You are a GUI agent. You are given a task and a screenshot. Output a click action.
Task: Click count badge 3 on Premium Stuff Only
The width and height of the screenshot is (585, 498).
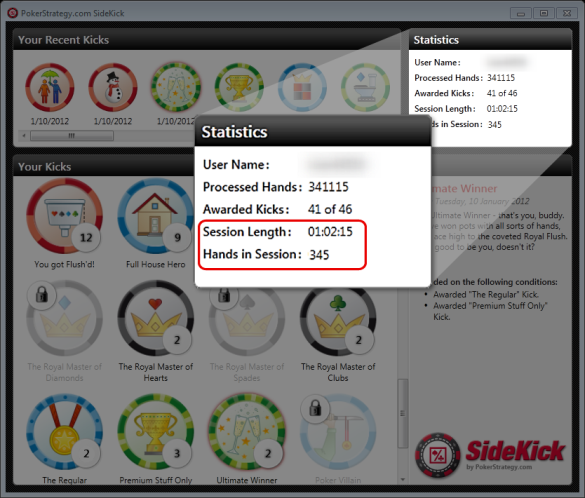coord(177,454)
